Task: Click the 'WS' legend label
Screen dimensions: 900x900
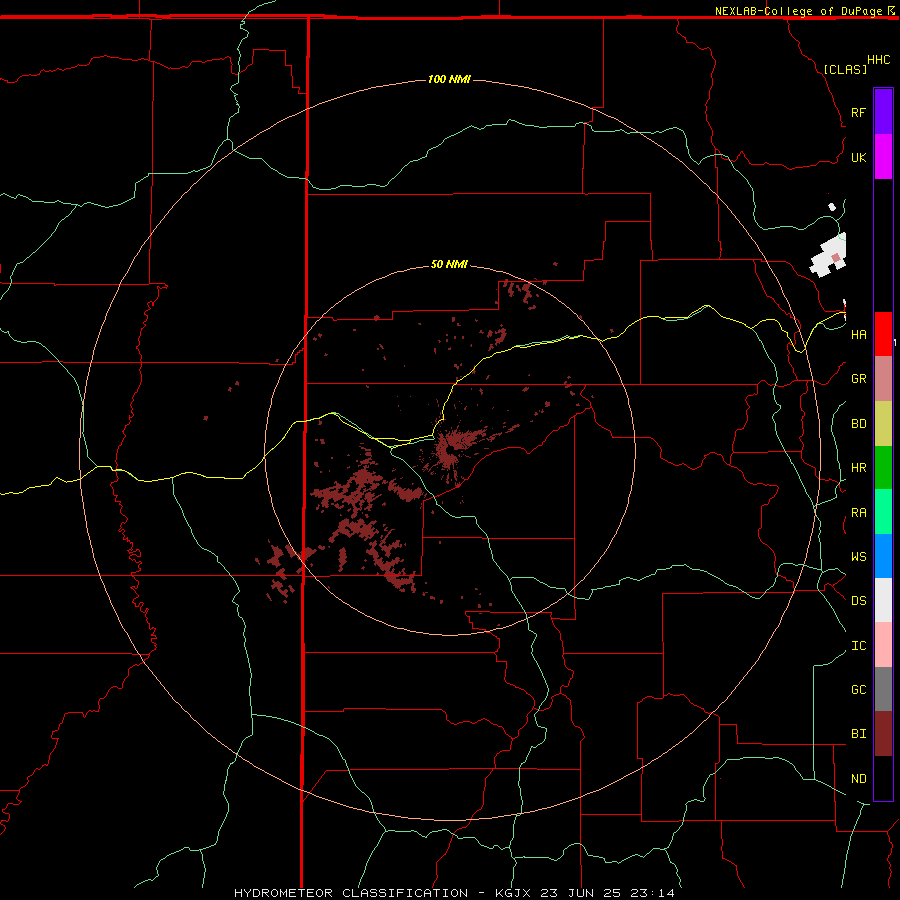Action: tap(858, 557)
